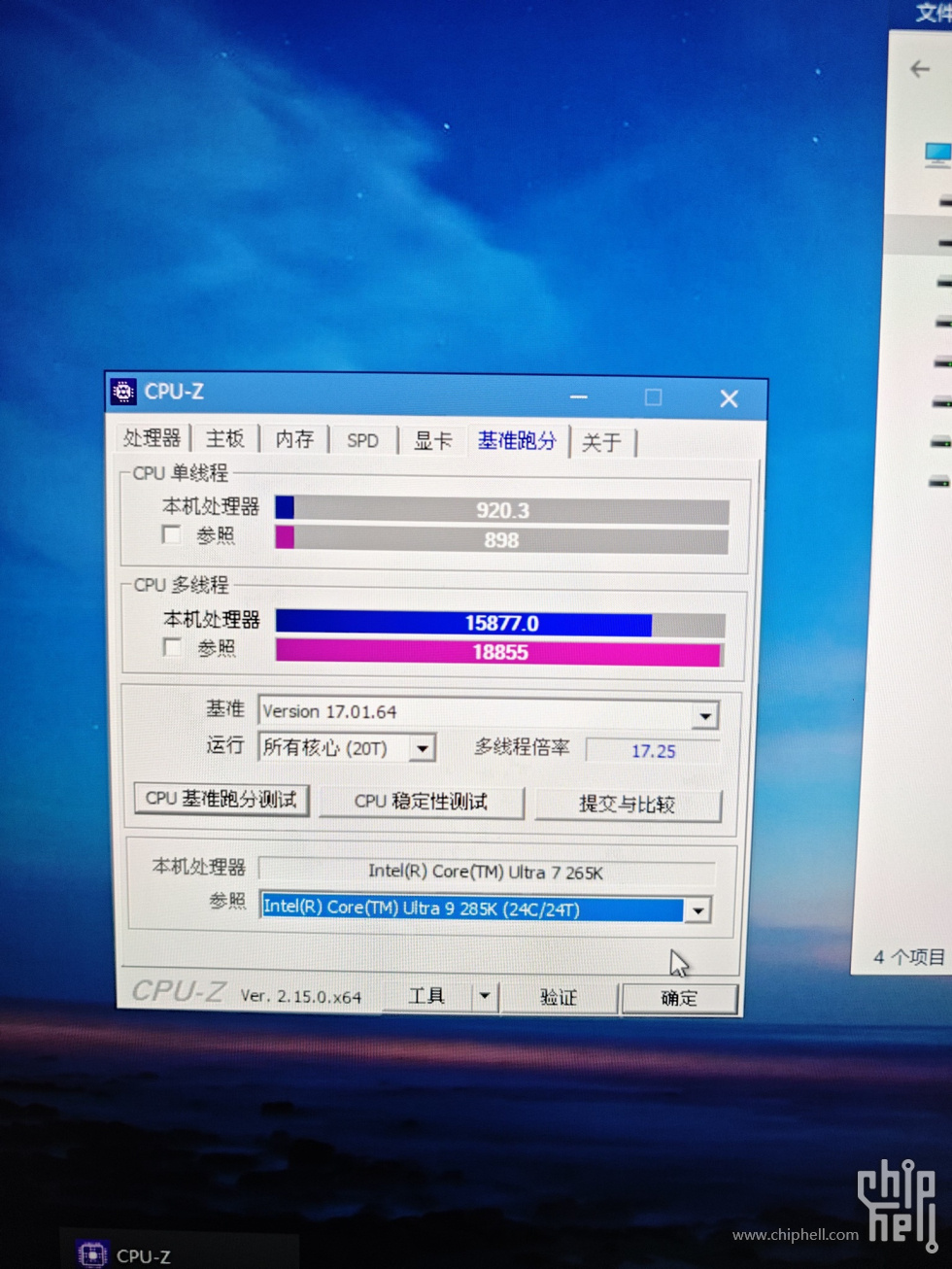This screenshot has width=952, height=1269.
Task: Click the back arrow in the file window
Action: 919,69
